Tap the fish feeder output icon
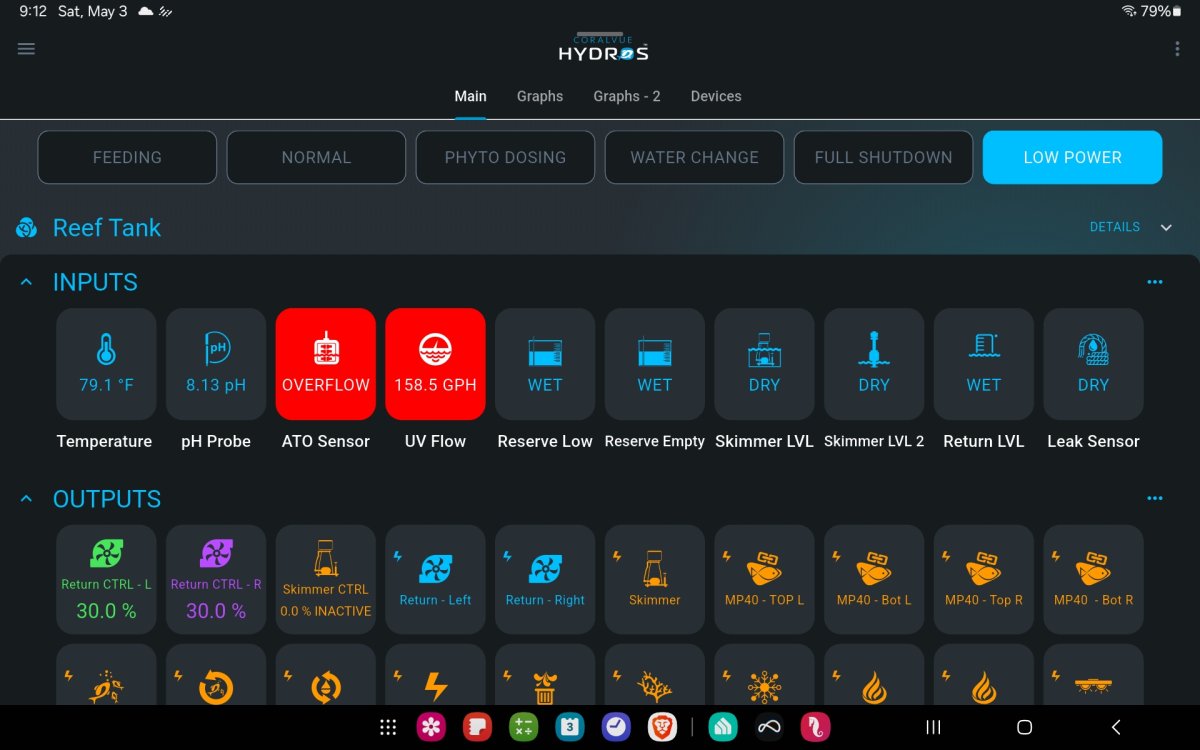Screen dimensions: 1200x750 (x=106, y=688)
